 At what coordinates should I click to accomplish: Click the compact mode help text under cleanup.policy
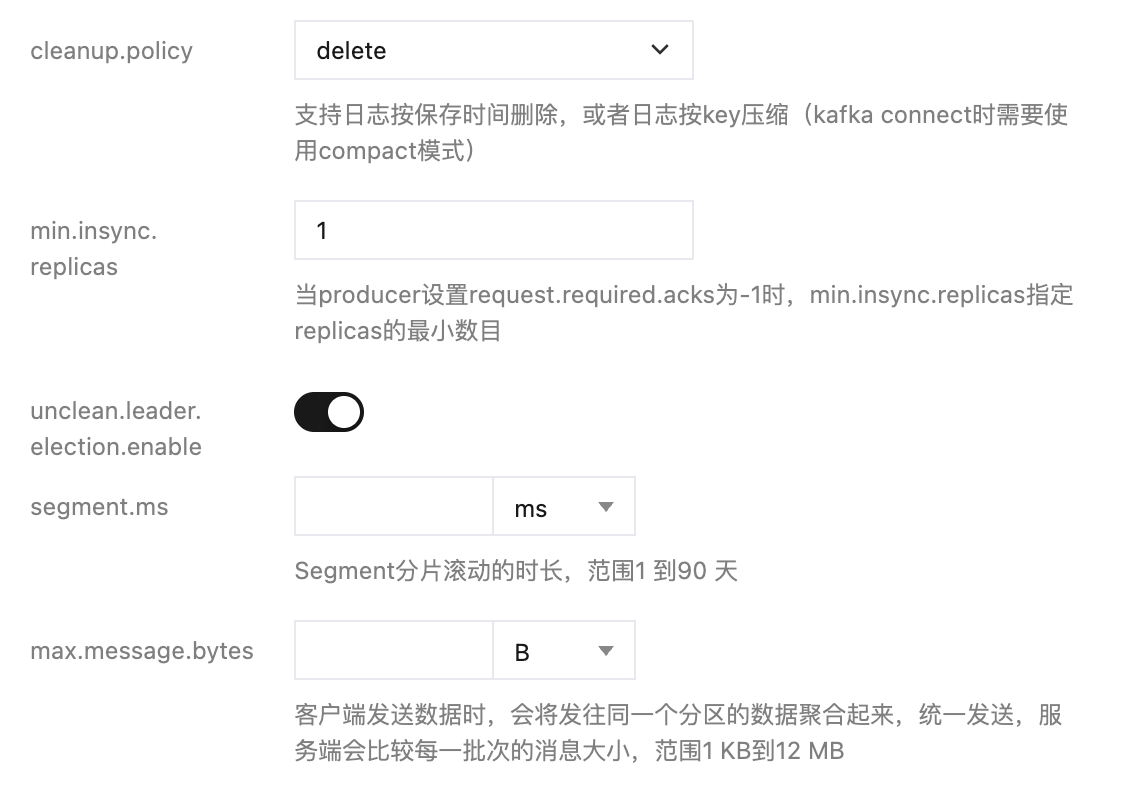[x=681, y=132]
